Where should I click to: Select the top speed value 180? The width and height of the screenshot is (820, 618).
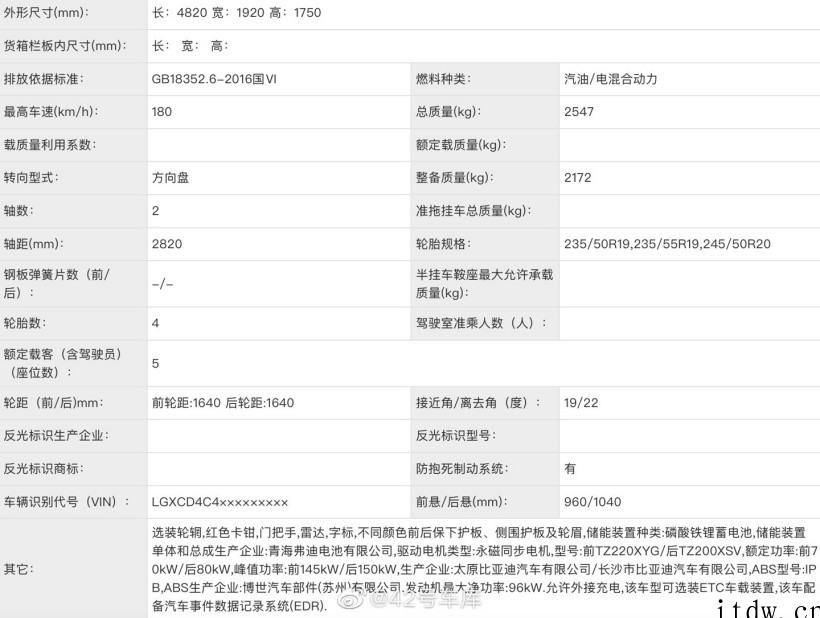(162, 112)
